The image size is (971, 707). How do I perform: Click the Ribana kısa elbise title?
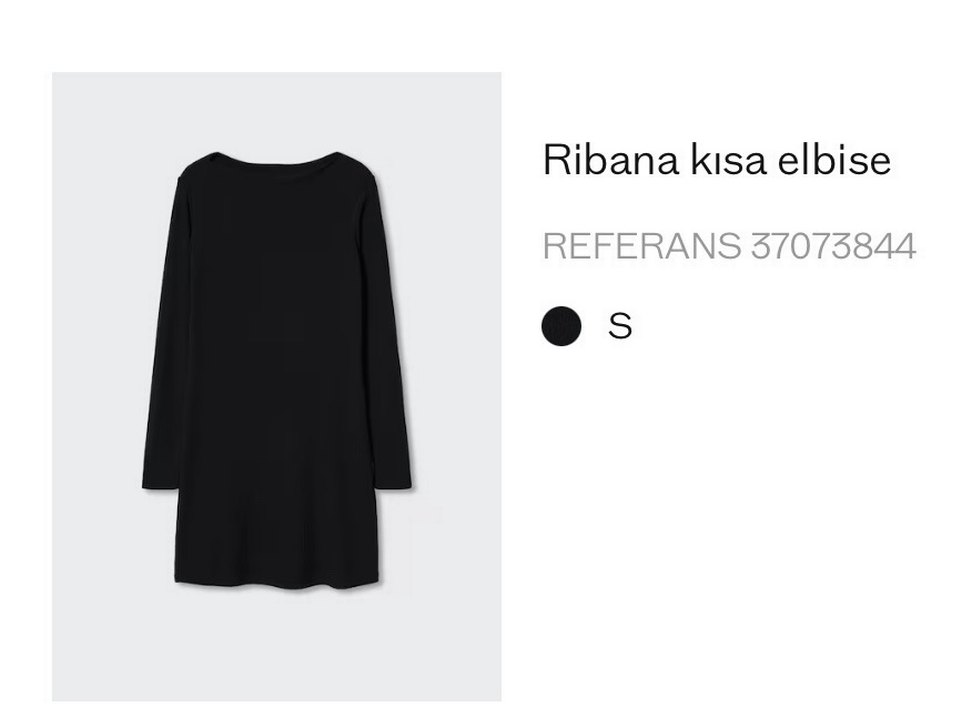click(x=716, y=160)
